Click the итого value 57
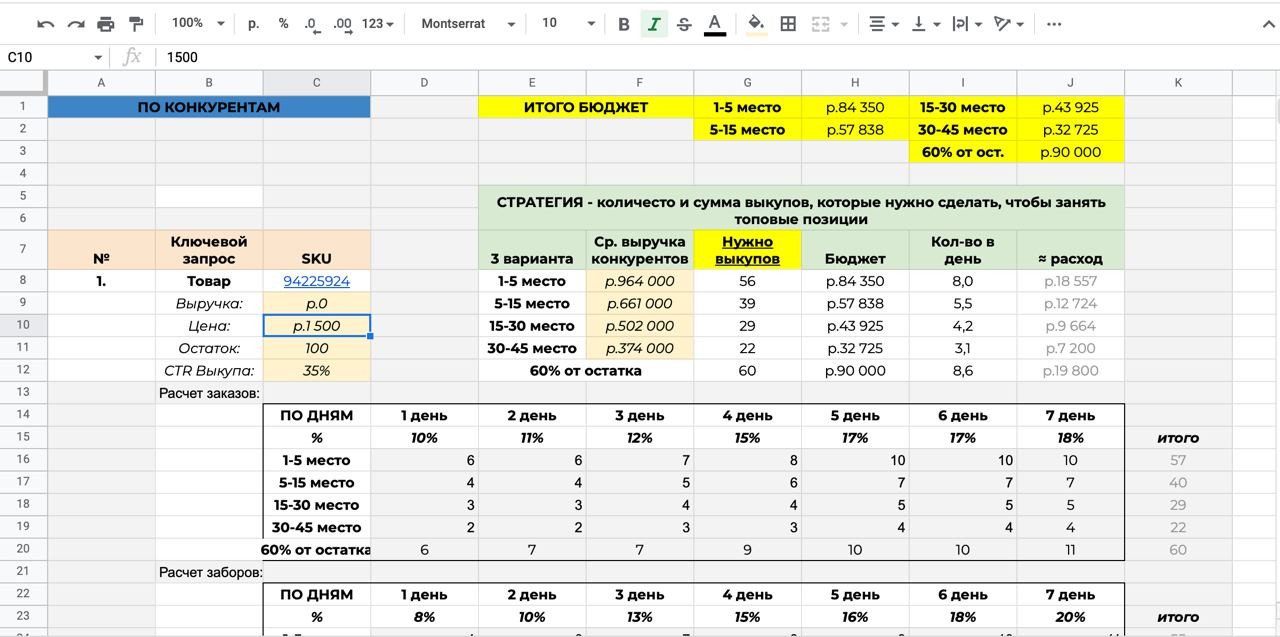1280x637 pixels. tap(1178, 460)
